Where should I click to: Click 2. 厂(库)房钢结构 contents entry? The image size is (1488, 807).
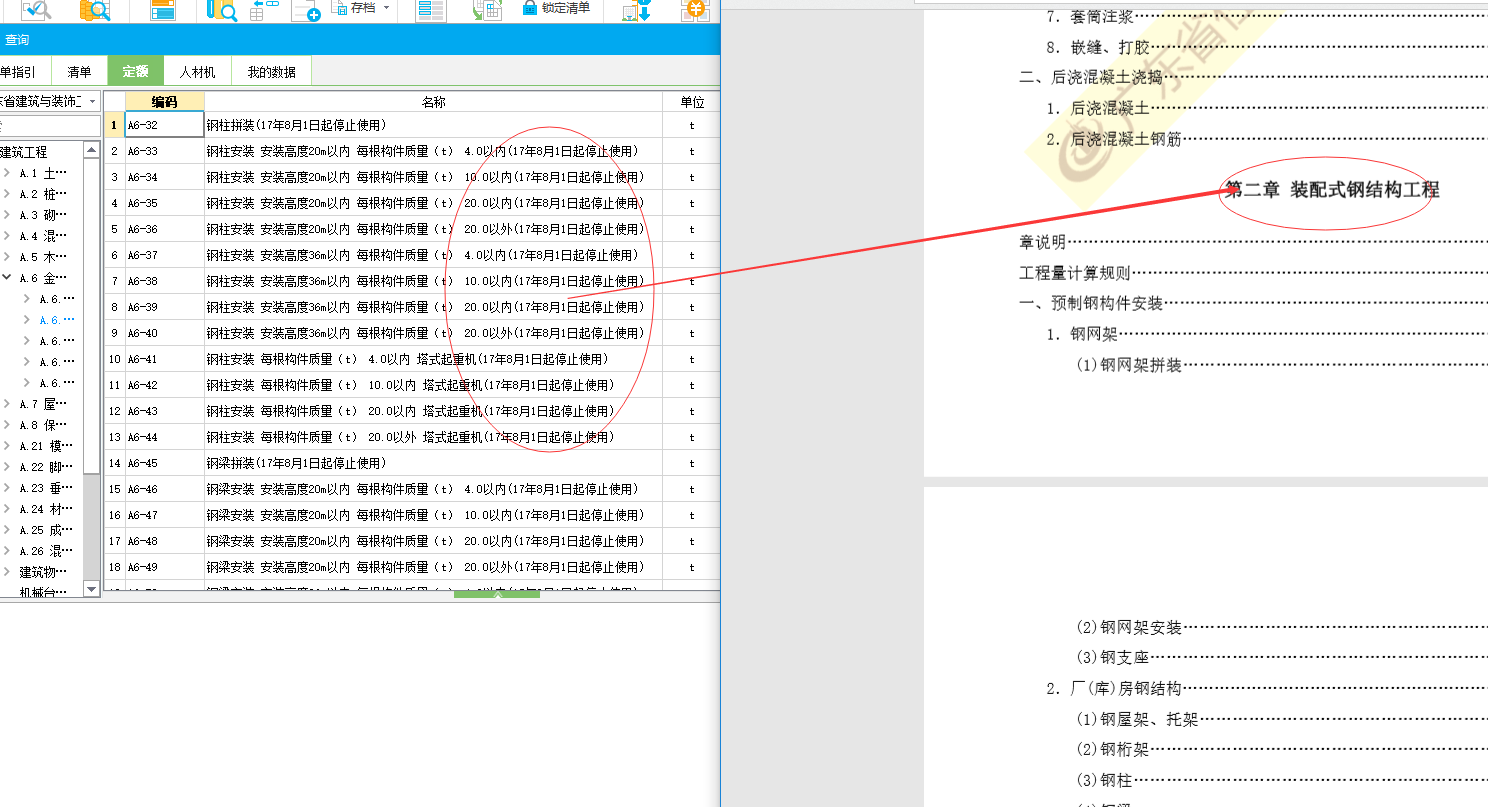(1114, 688)
